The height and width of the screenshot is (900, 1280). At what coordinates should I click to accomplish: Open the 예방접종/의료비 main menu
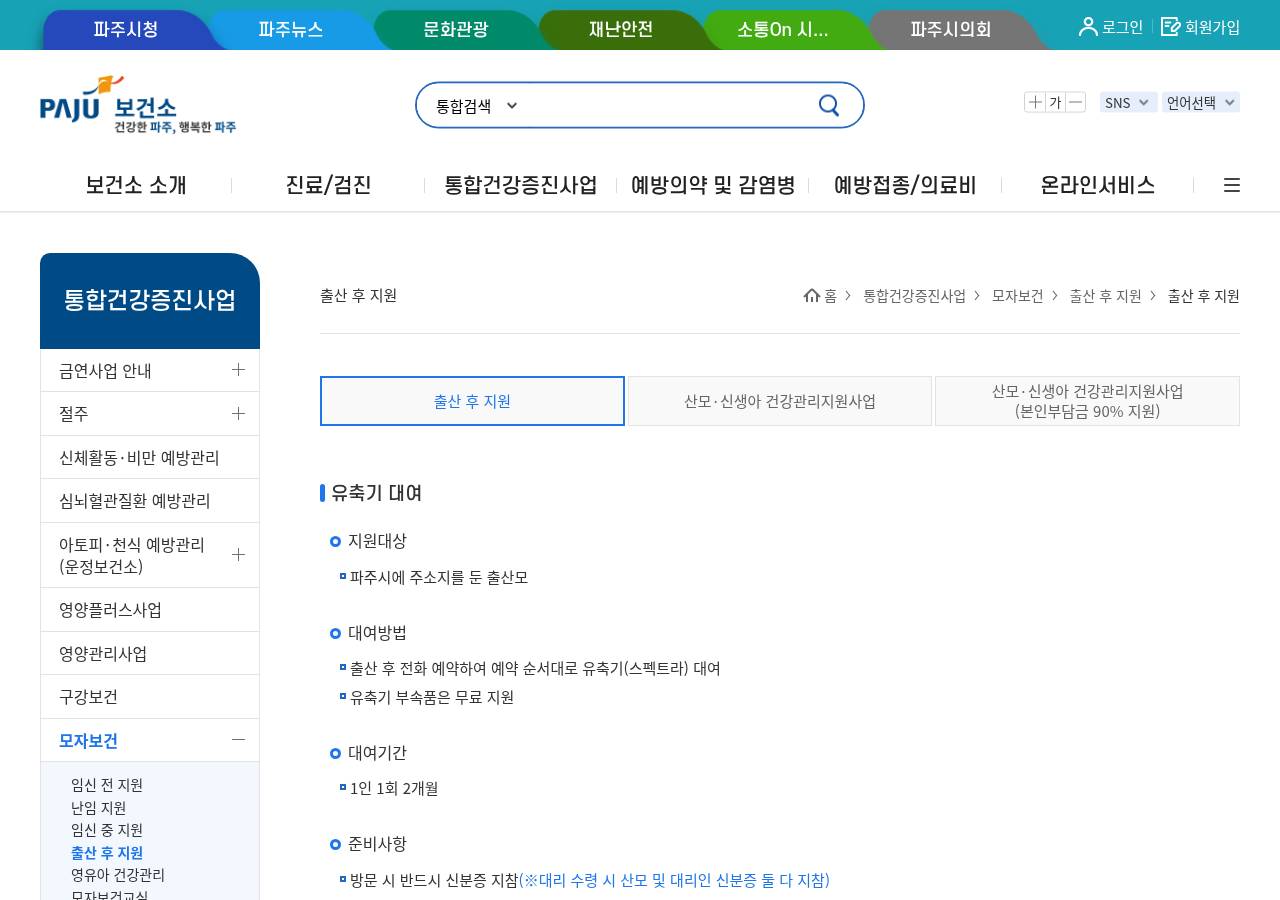905,185
